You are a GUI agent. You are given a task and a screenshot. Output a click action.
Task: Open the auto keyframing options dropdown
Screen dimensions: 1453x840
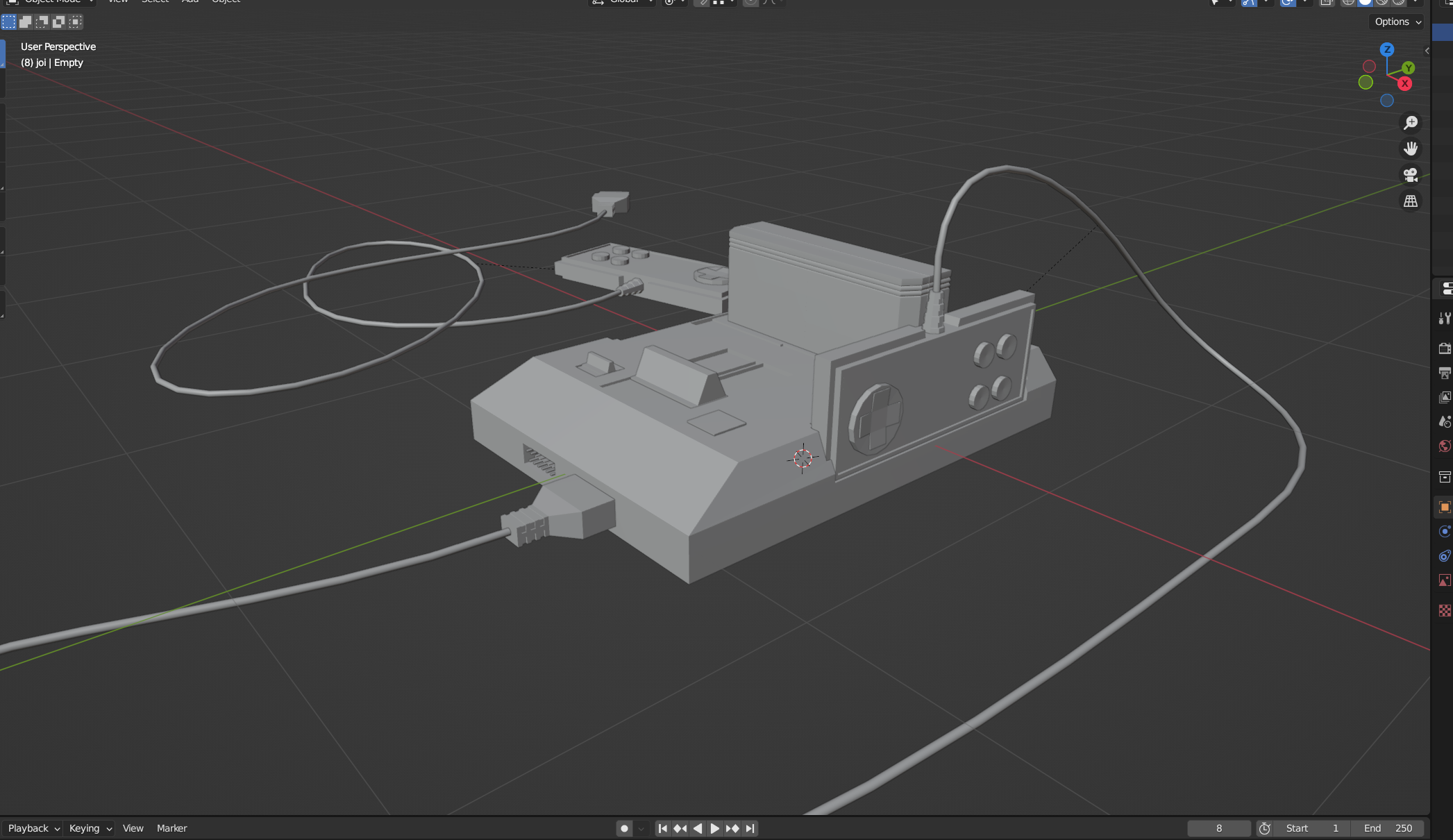[x=641, y=828]
